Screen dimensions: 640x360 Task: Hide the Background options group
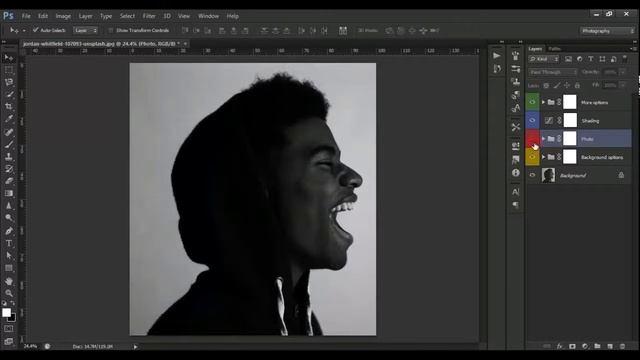point(532,157)
